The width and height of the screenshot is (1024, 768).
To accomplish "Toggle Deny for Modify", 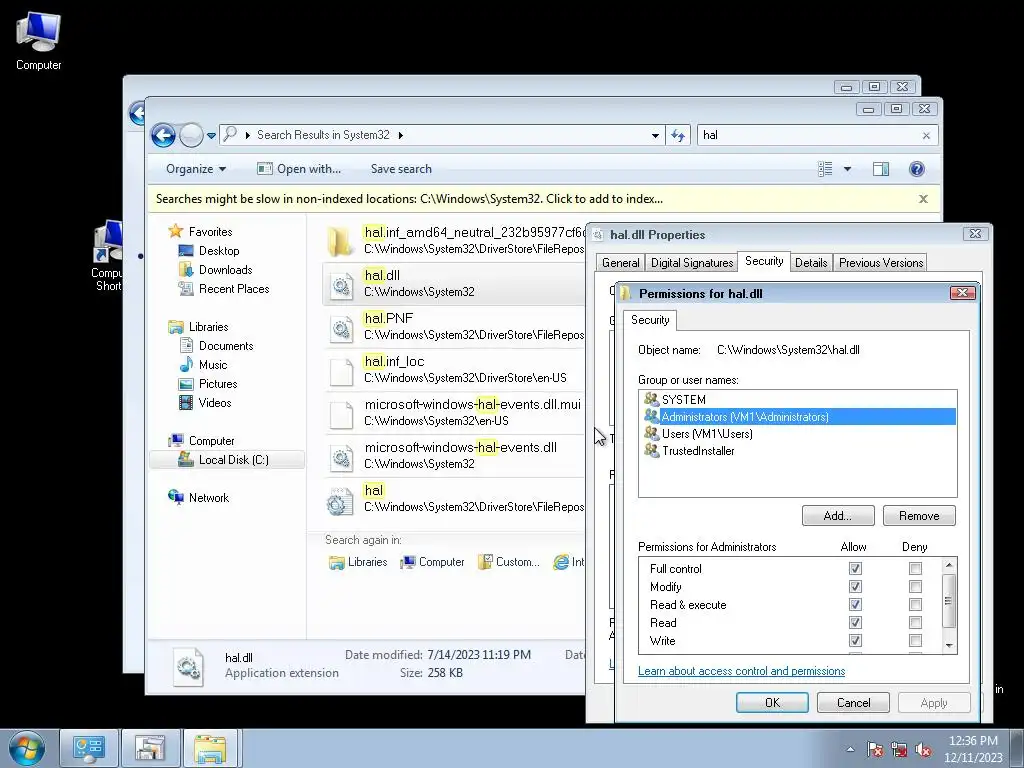I will point(915,586).
